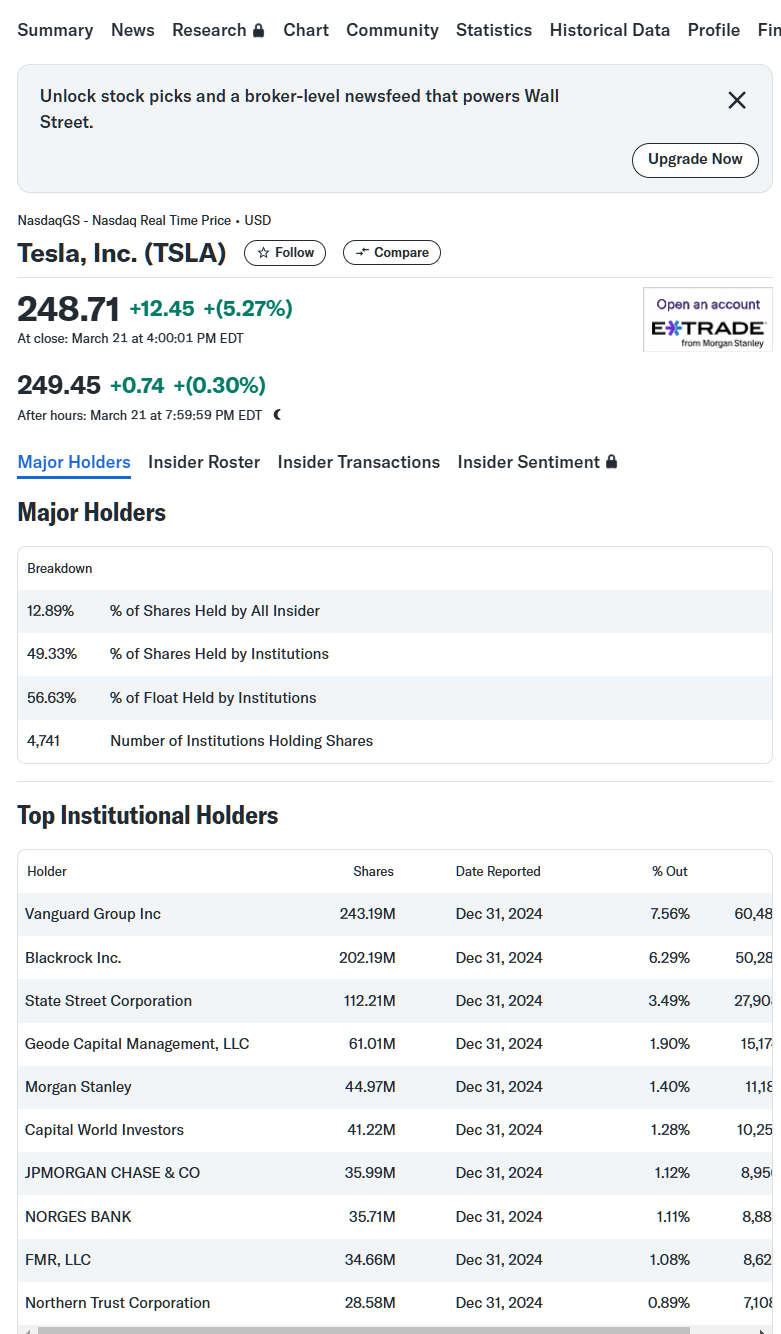Select Blackrock Inc. holder name
Screen dimensions: 781x1334
73,958
